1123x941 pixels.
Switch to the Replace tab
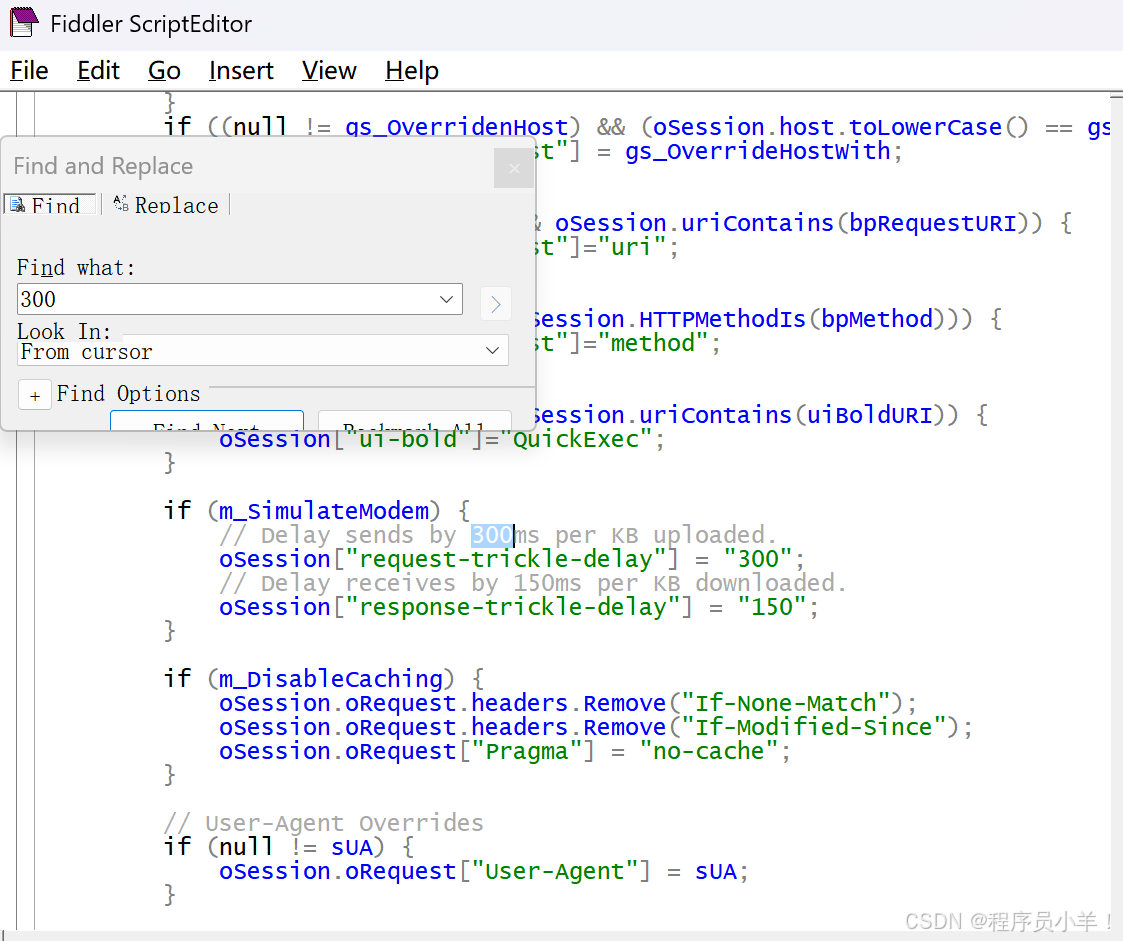(166, 205)
